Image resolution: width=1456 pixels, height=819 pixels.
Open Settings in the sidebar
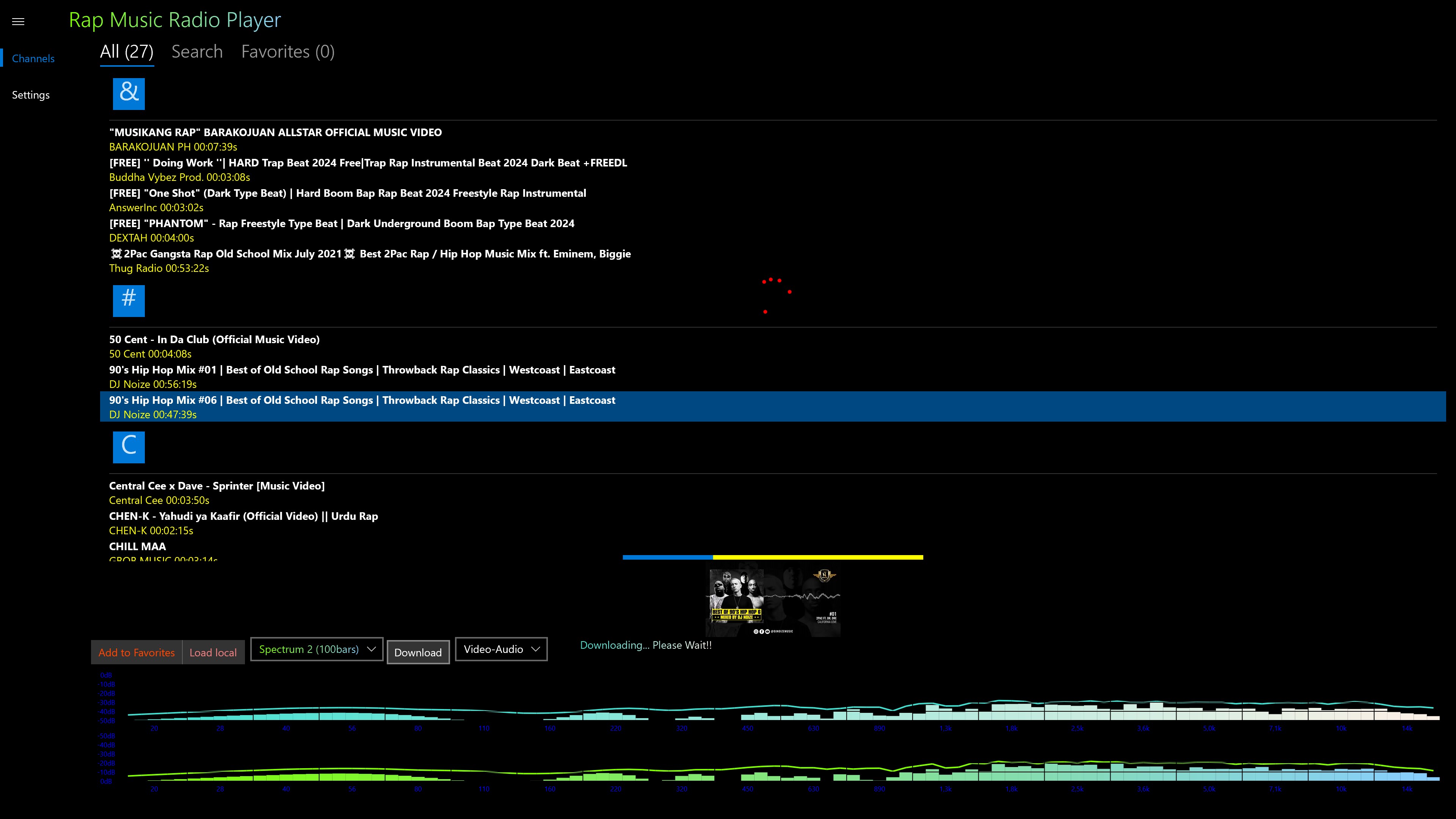30,95
